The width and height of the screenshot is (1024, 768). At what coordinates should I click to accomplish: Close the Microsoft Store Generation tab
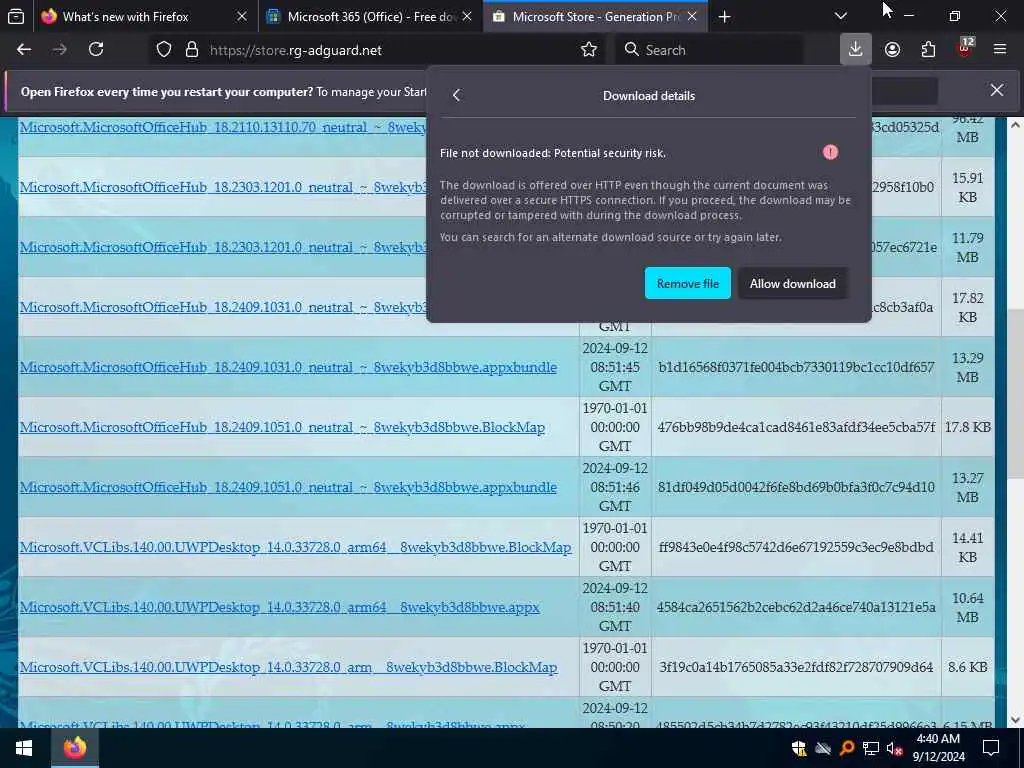click(x=692, y=16)
